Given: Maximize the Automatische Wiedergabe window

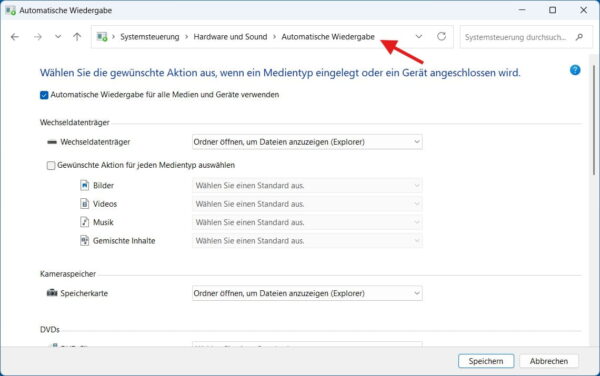Looking at the screenshot, I should pyautogui.click(x=553, y=10).
